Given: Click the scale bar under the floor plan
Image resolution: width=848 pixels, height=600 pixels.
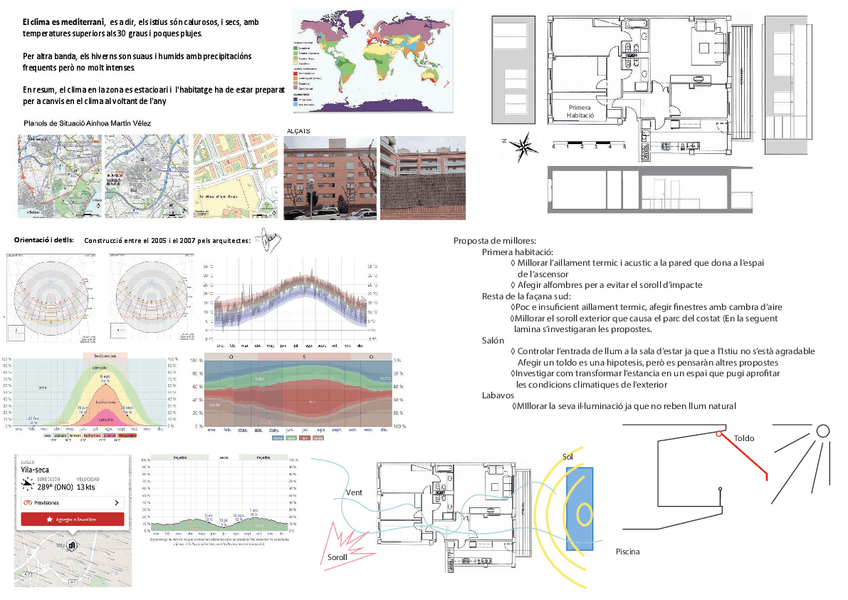Looking at the screenshot, I should [x=589, y=146].
